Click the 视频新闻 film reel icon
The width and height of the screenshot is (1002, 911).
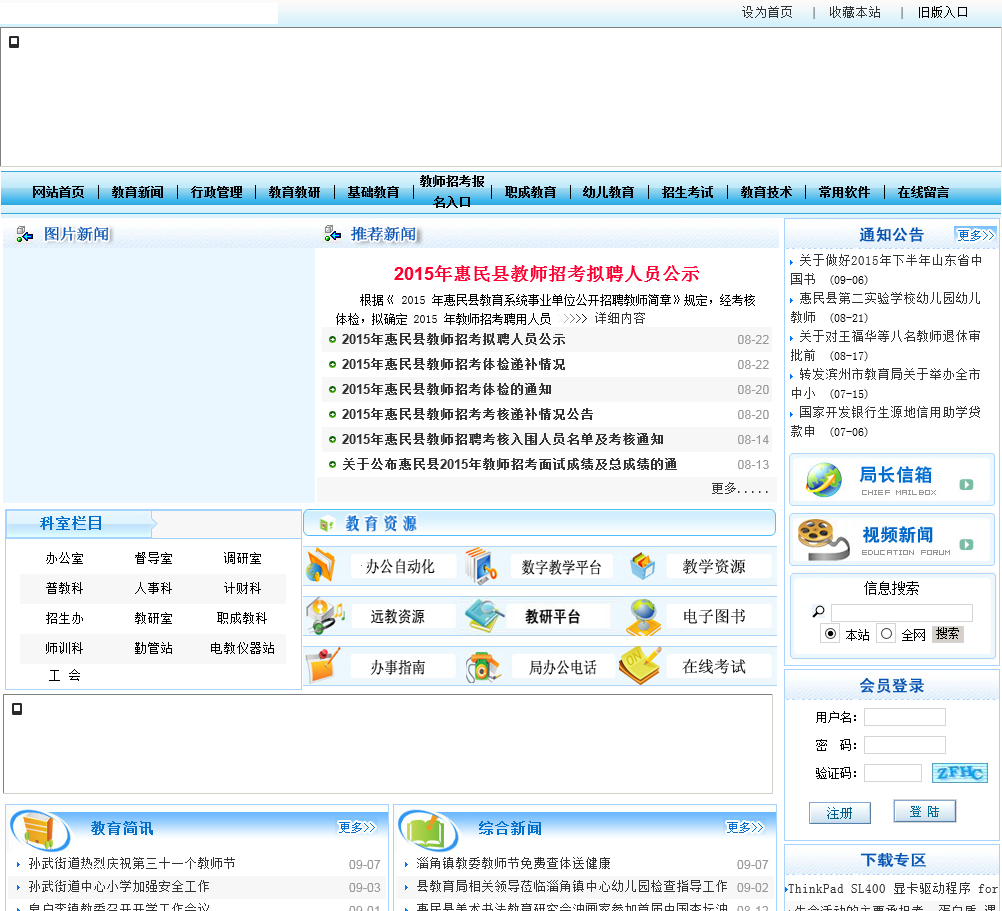[824, 540]
